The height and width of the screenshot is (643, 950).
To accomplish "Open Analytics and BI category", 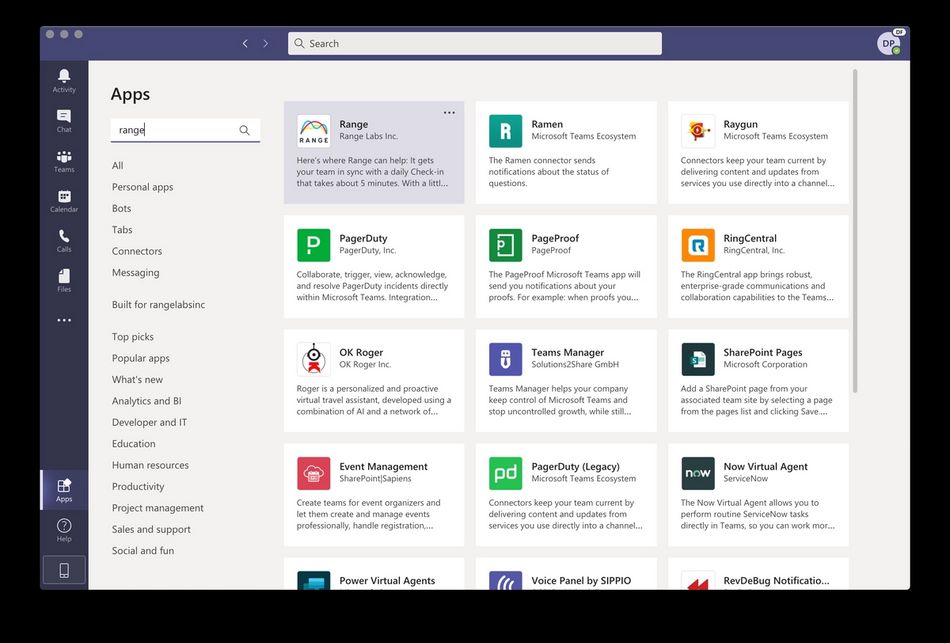I will pos(147,401).
